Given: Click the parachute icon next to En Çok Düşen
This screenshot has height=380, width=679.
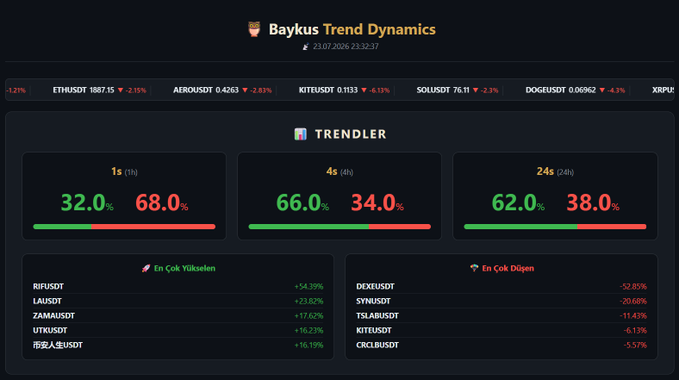Looking at the screenshot, I should 474,268.
